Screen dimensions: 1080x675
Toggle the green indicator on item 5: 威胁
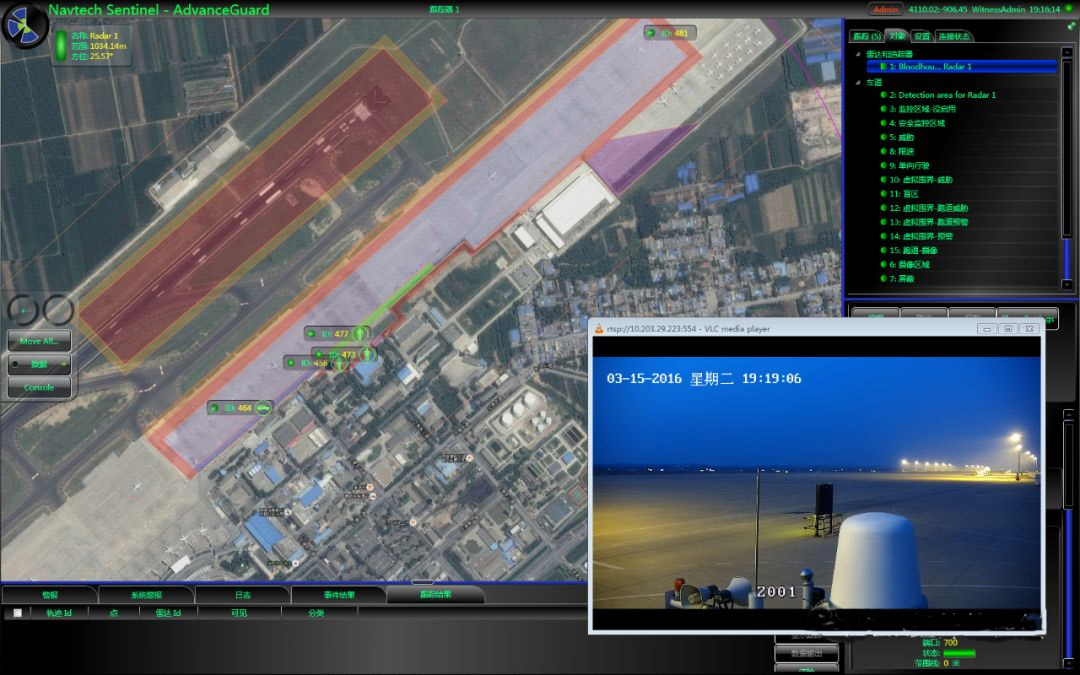click(x=884, y=136)
